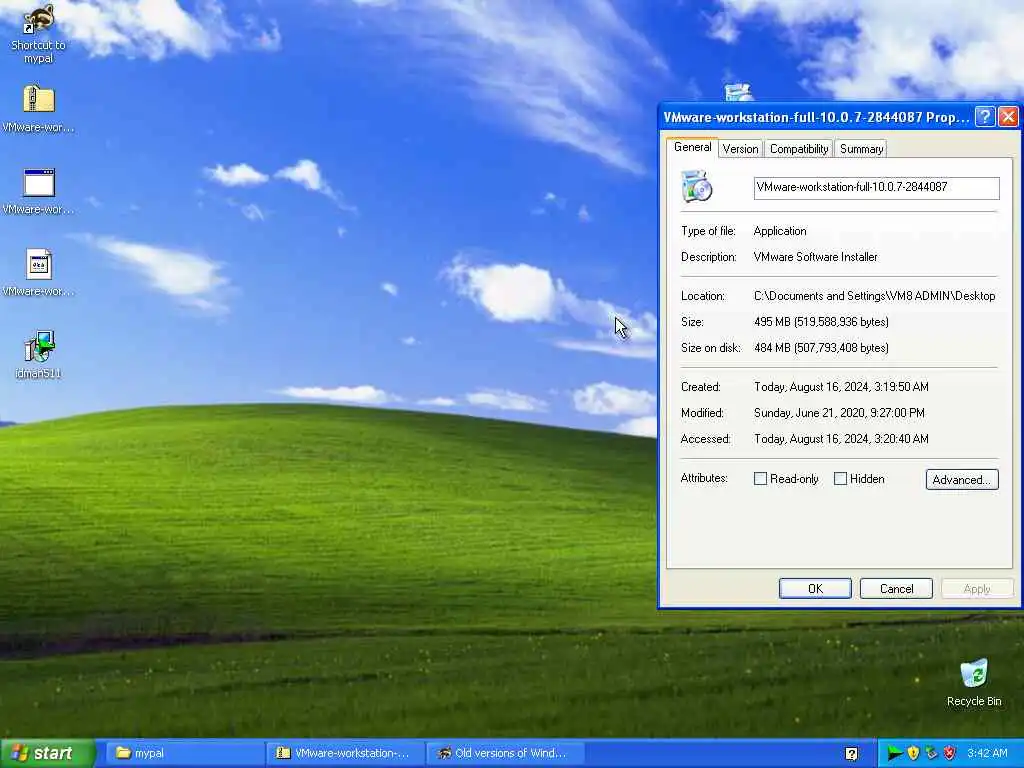This screenshot has height=768, width=1024.
Task: Click the Location path text
Action: tap(874, 296)
